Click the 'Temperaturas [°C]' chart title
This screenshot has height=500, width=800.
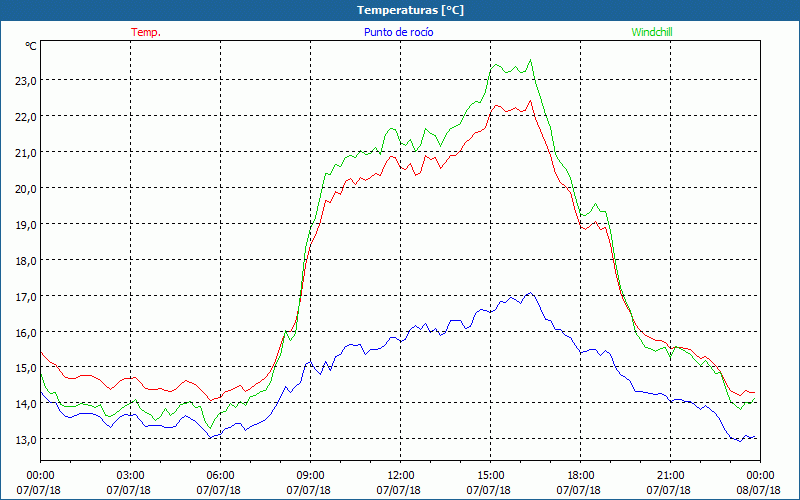[x=410, y=10]
